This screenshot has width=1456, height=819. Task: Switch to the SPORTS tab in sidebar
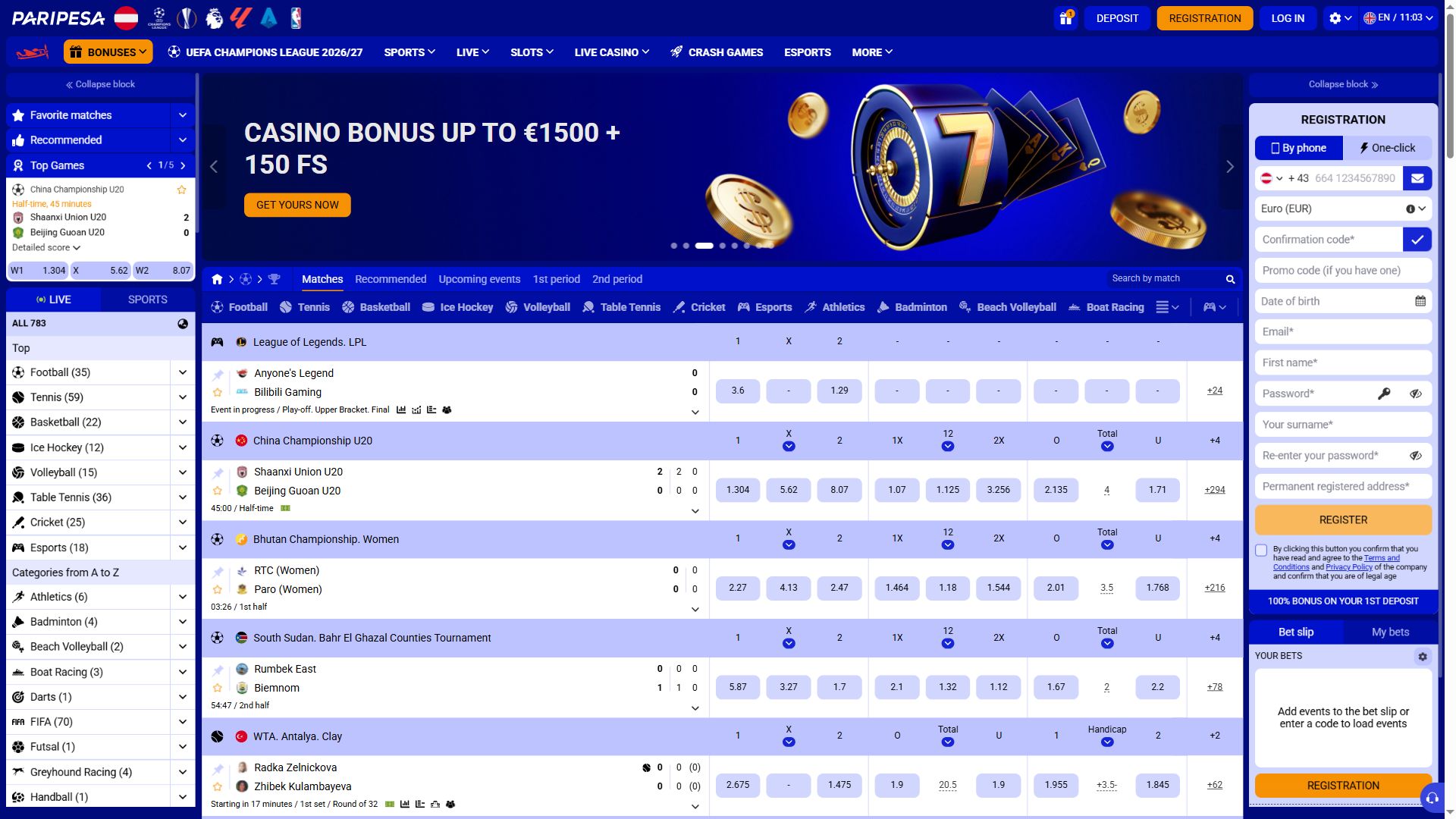pyautogui.click(x=148, y=300)
